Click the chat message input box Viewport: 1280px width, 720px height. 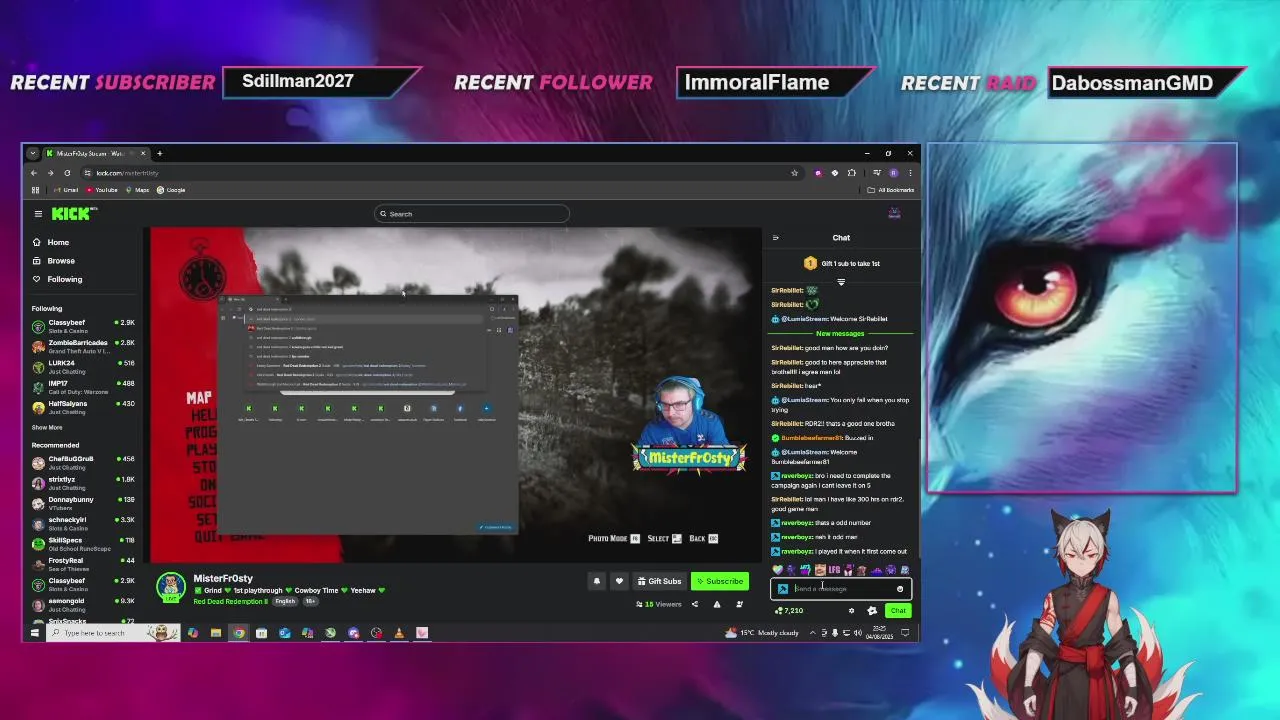pyautogui.click(x=841, y=589)
